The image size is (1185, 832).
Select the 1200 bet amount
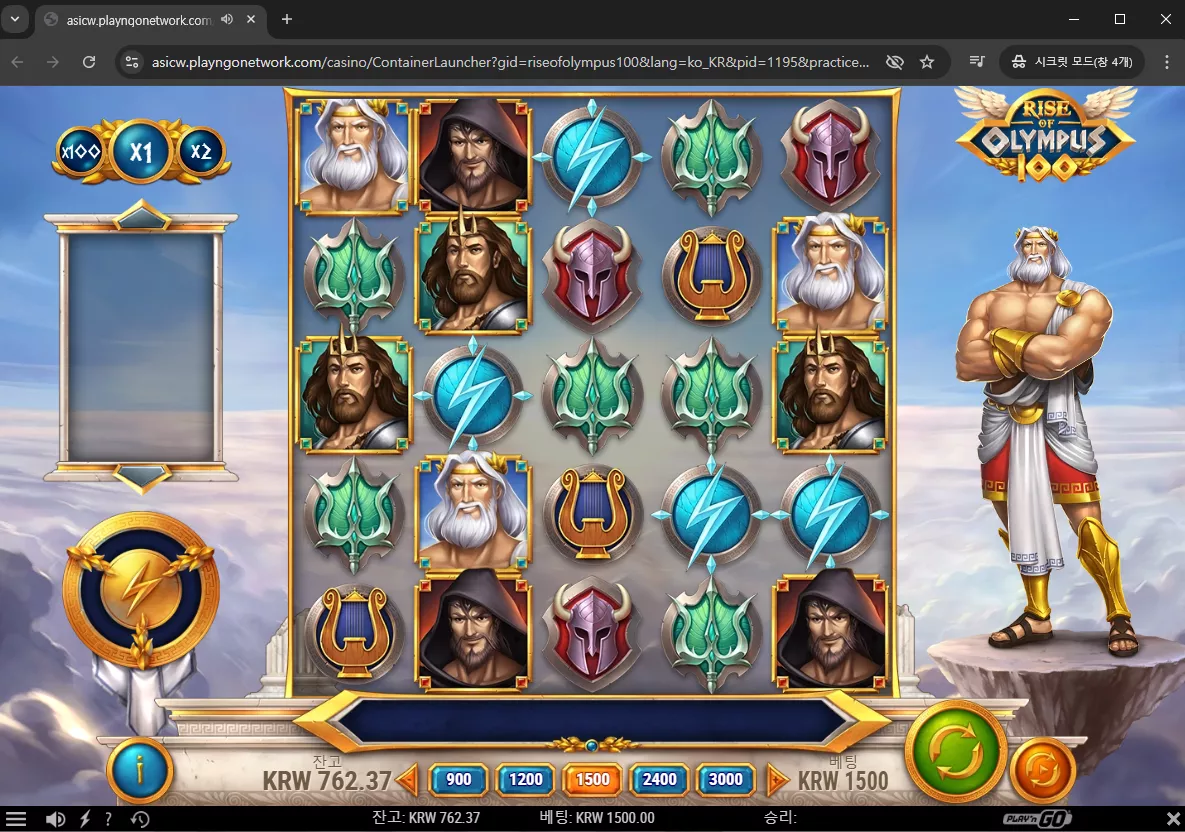pos(525,779)
